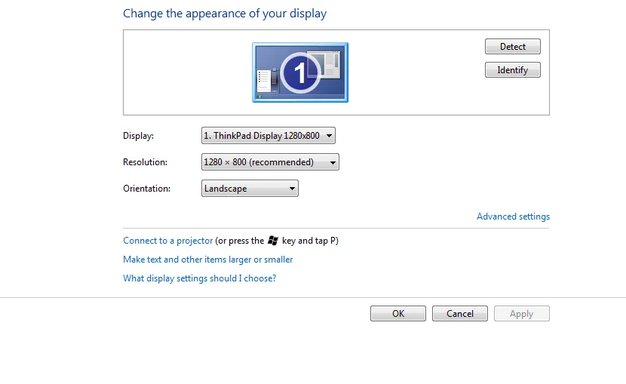626x384 pixels.
Task: Click the Display: label text
Action: tap(138, 136)
